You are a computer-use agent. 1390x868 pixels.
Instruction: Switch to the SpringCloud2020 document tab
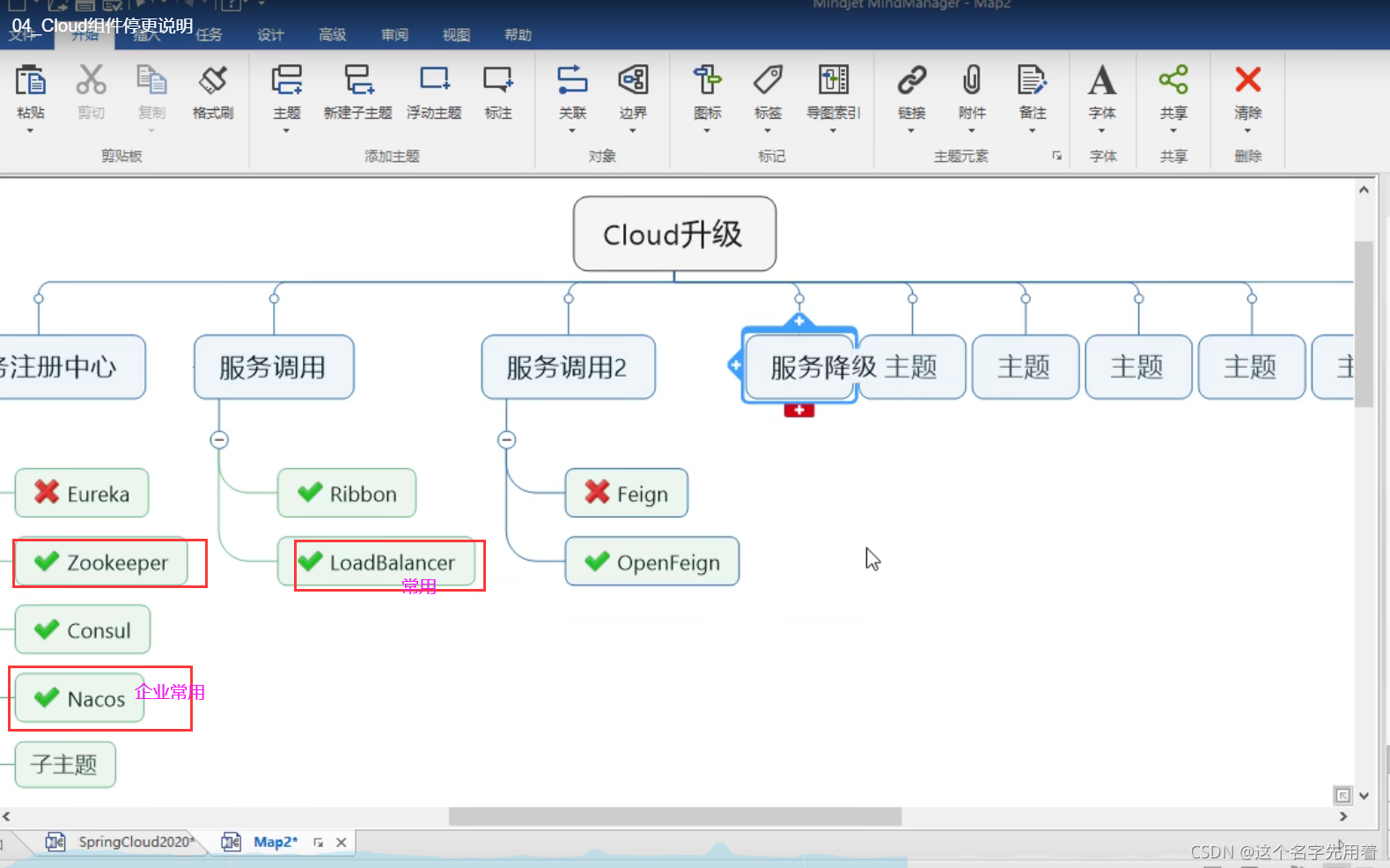[121, 842]
